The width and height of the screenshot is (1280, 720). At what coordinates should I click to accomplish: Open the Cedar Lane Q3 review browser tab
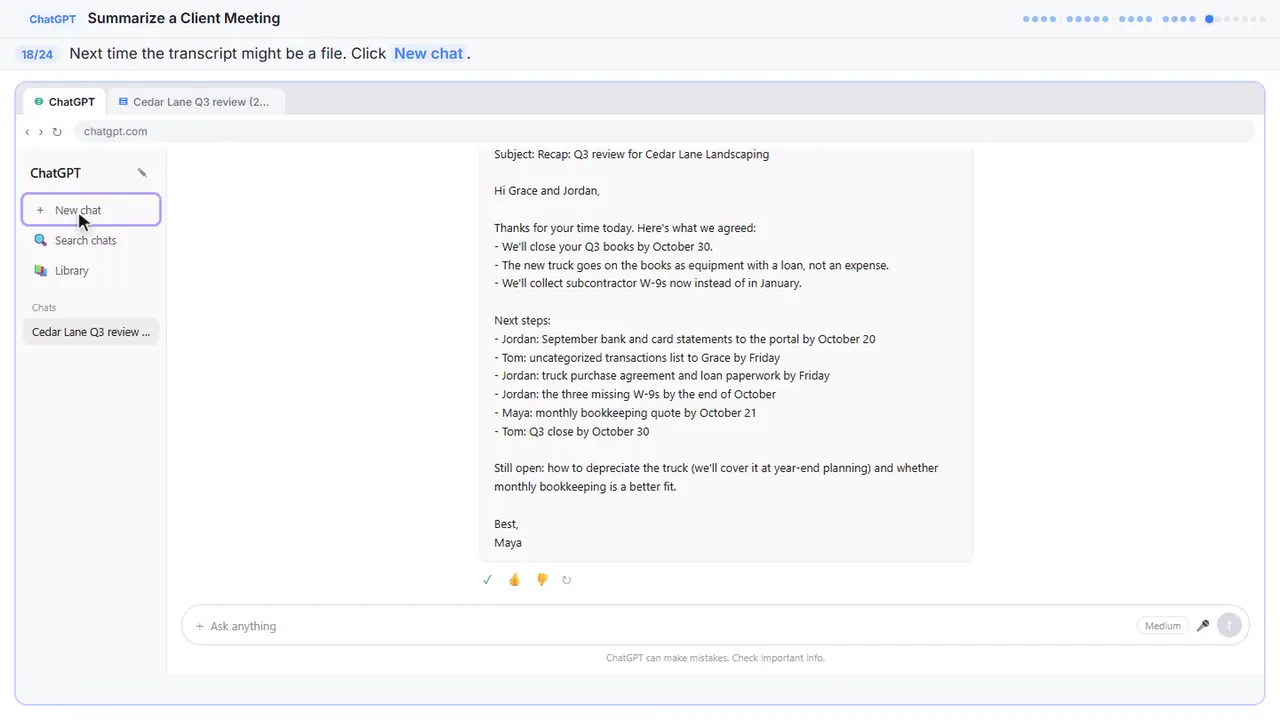coord(195,102)
